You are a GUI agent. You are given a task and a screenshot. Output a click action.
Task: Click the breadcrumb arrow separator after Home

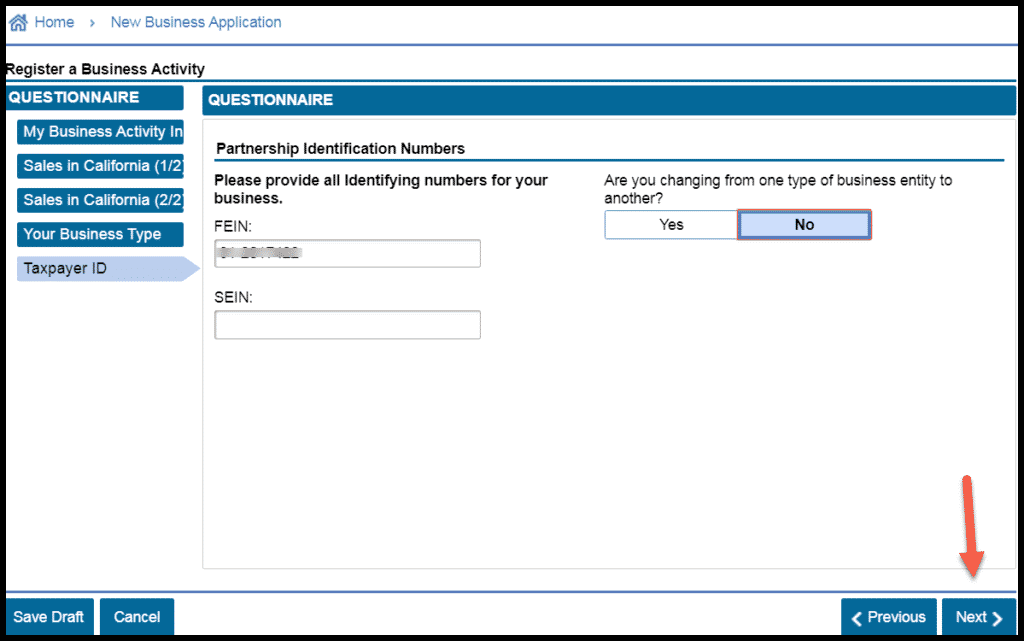click(x=92, y=22)
